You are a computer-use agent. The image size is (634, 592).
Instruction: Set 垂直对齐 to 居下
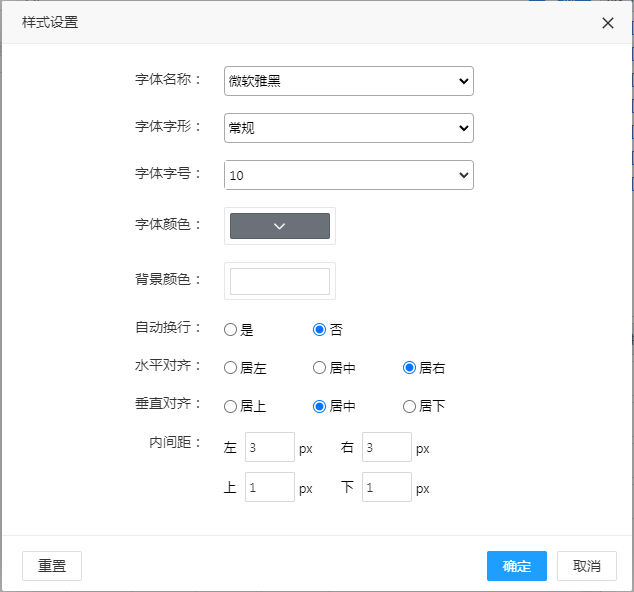point(409,406)
